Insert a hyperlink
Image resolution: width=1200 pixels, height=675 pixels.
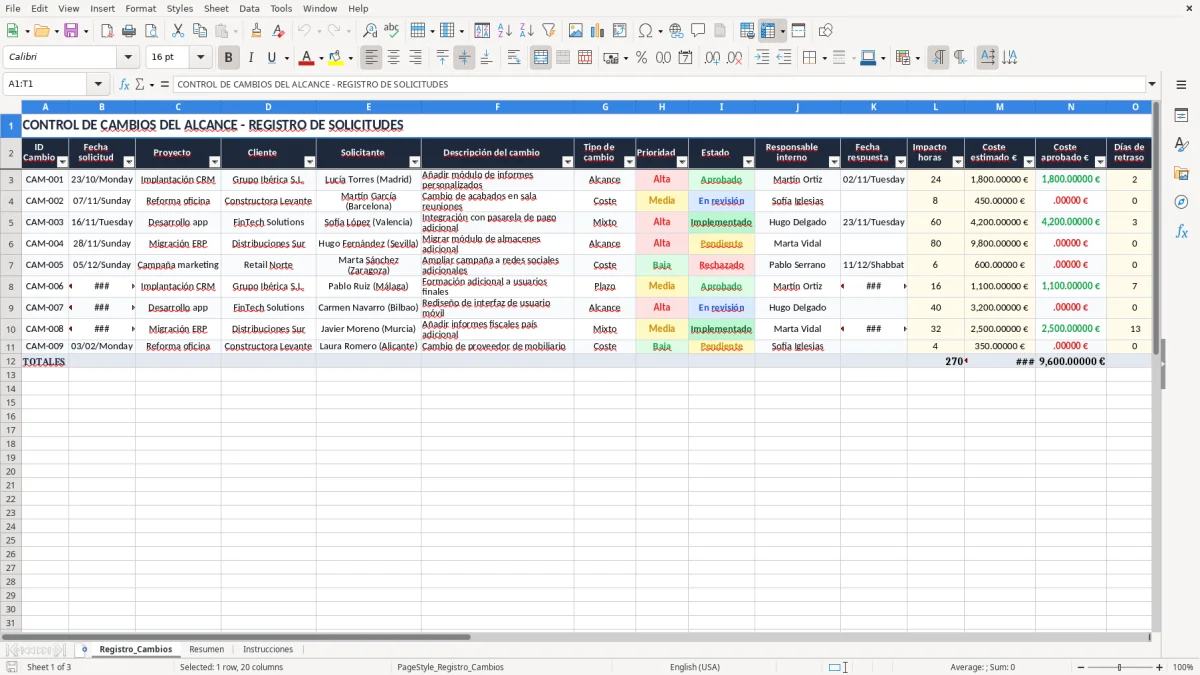676,31
